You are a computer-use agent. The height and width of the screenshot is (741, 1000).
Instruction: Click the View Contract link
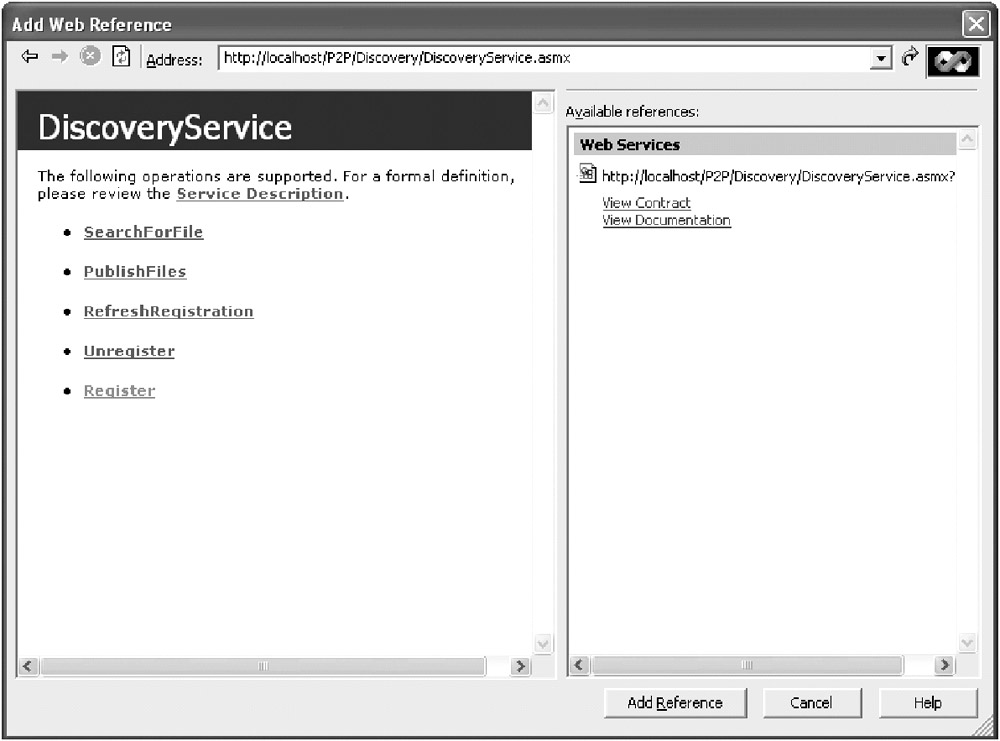coord(646,203)
